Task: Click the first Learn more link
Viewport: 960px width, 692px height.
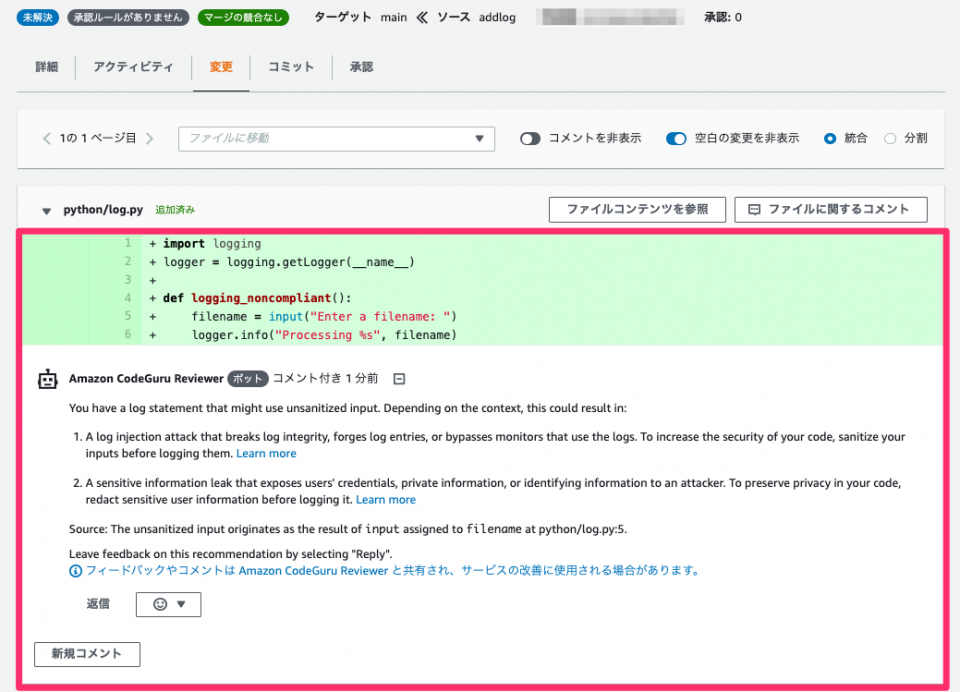Action: point(266,453)
